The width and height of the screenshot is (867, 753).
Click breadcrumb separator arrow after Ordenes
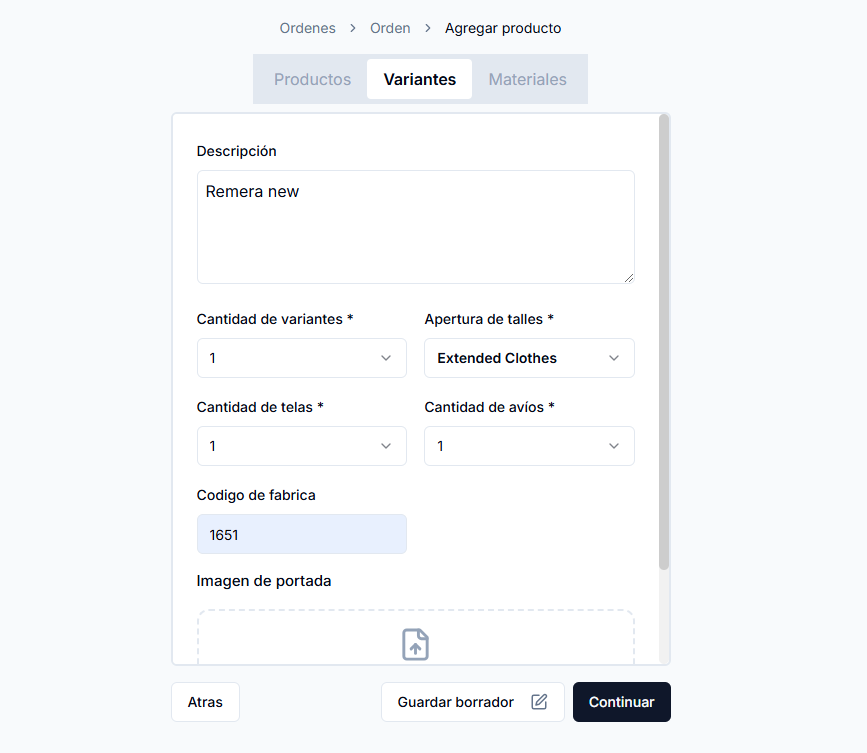[x=353, y=28]
